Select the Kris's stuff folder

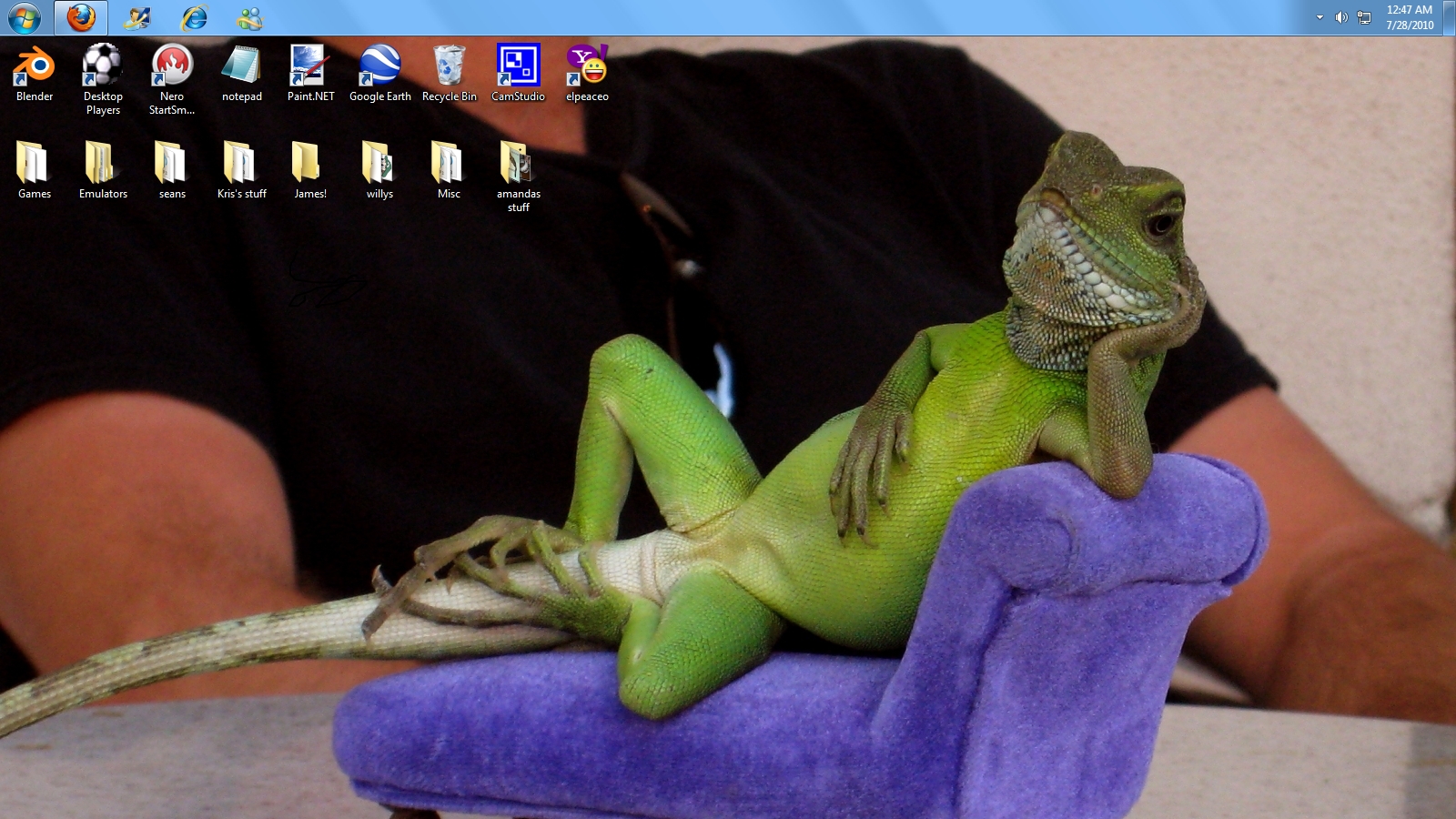[241, 164]
